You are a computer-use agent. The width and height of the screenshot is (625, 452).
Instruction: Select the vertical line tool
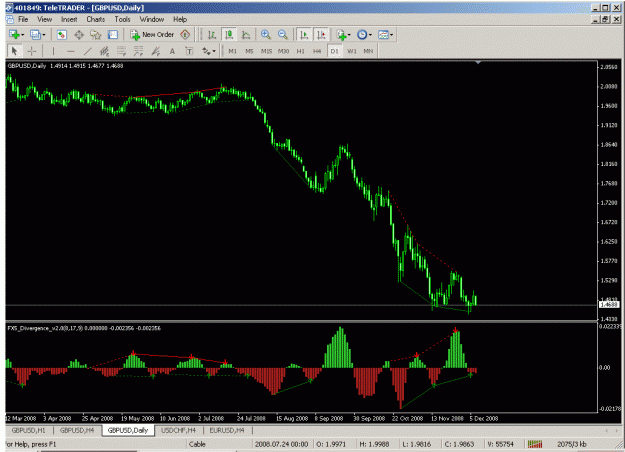point(53,51)
